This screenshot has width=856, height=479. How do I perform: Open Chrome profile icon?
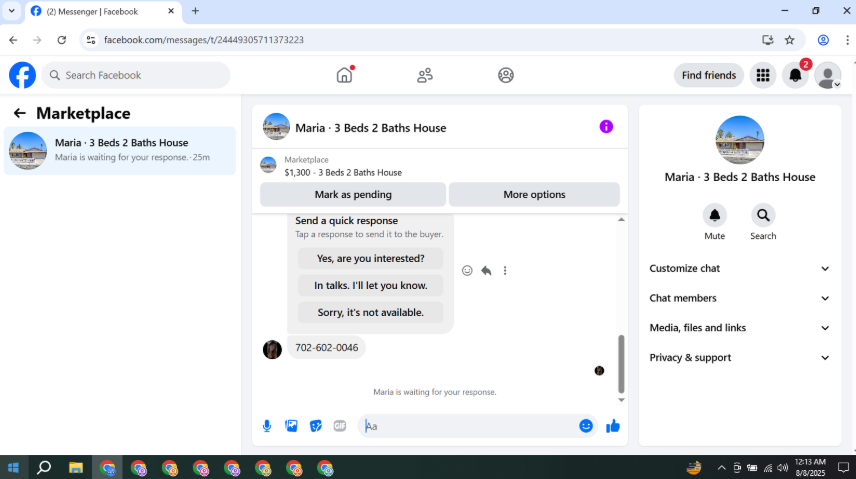tap(823, 40)
